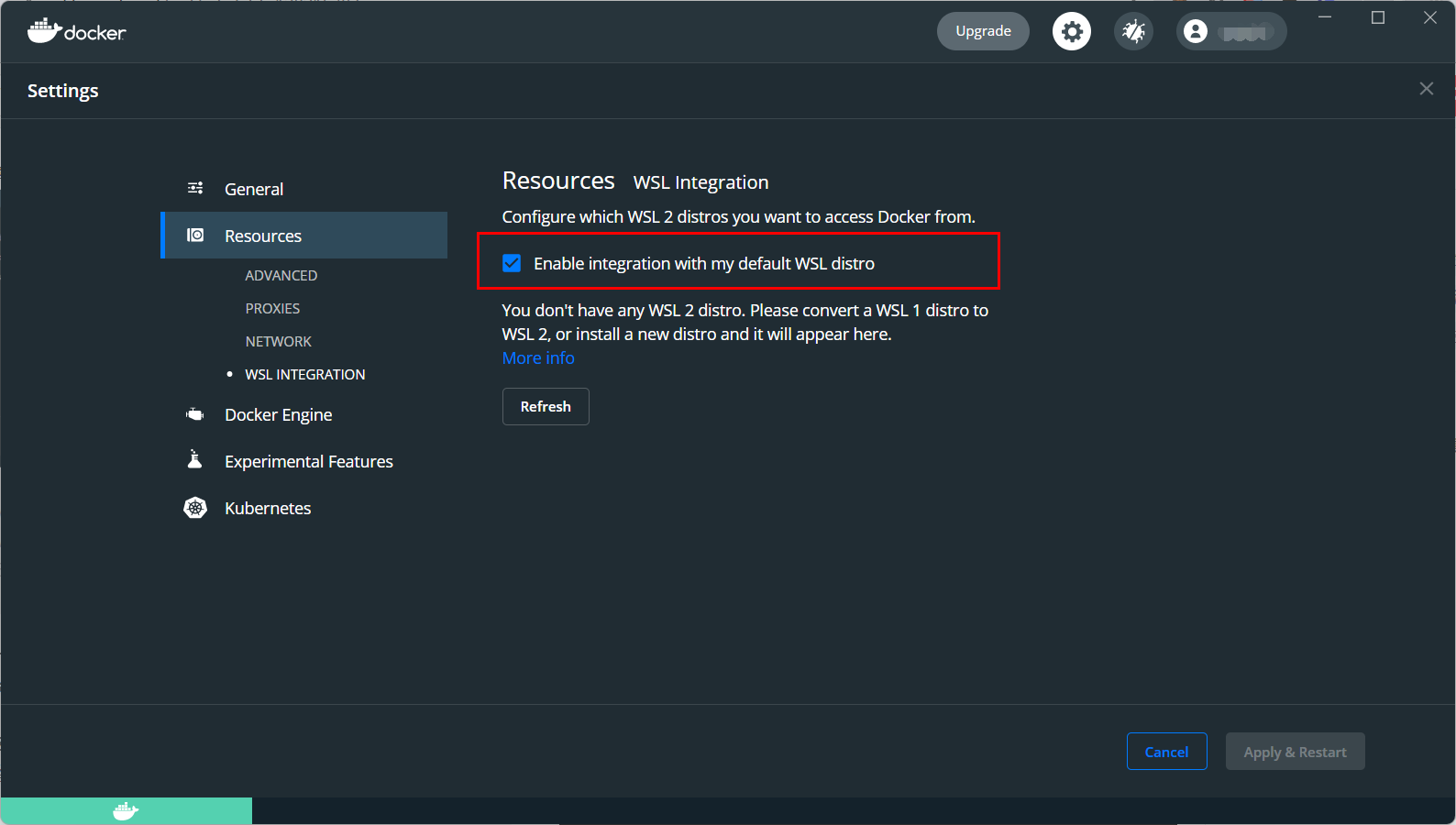This screenshot has width=1456, height=825.
Task: Cancel the settings changes
Action: point(1166,752)
